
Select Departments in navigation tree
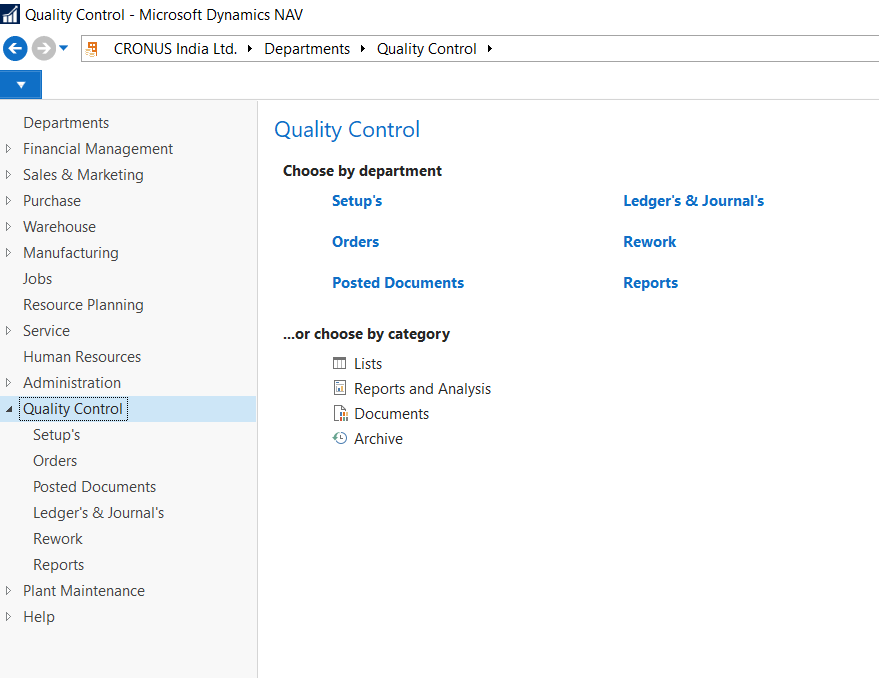[66, 123]
